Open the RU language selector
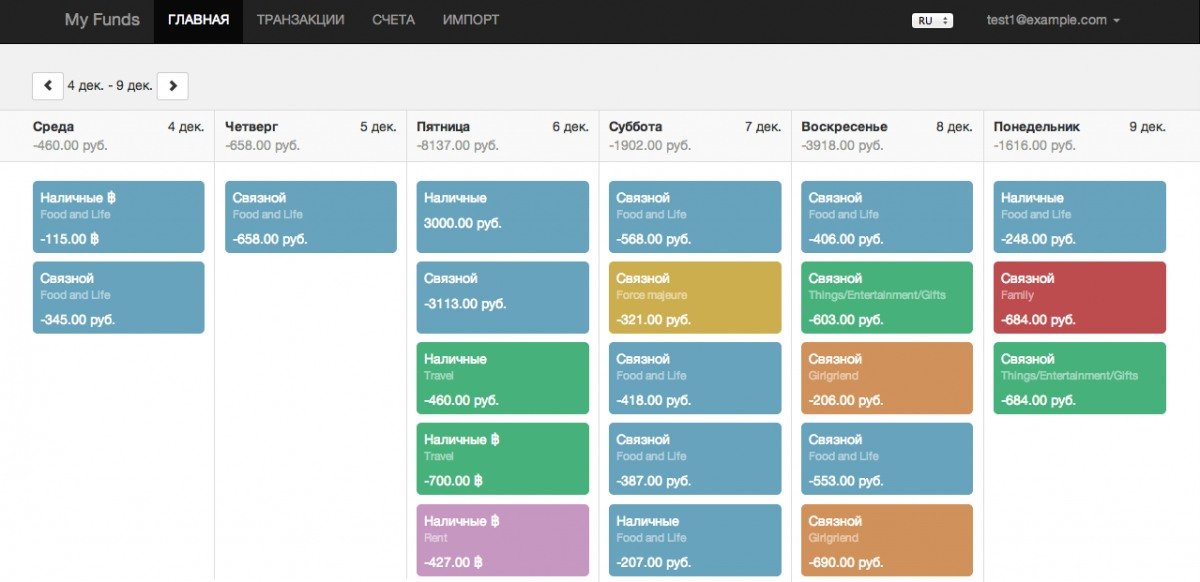This screenshot has width=1200, height=582. point(933,20)
